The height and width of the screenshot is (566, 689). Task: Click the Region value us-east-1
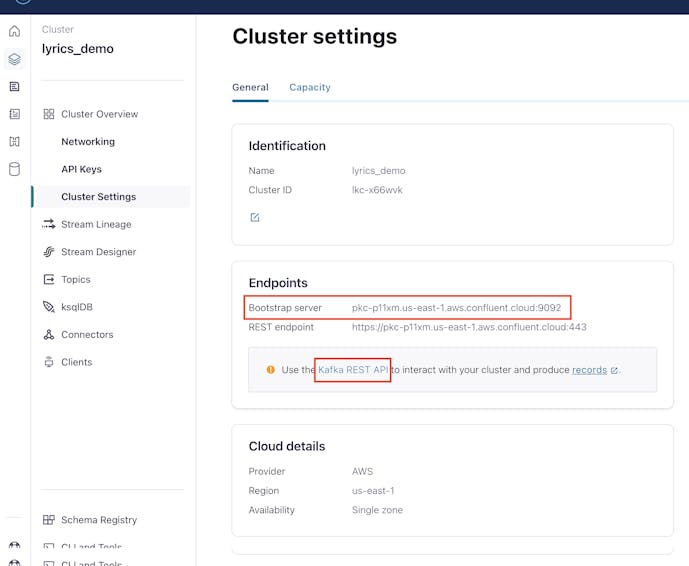[x=373, y=491]
